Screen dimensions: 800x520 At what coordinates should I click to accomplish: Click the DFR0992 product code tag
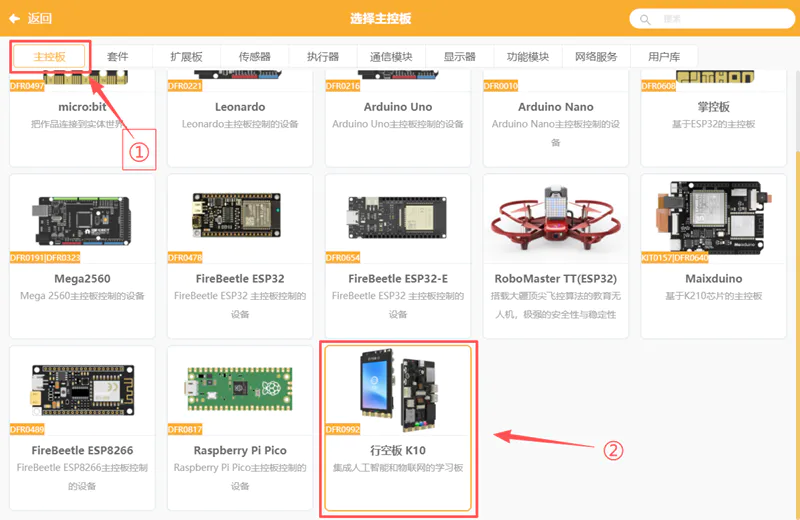(343, 429)
